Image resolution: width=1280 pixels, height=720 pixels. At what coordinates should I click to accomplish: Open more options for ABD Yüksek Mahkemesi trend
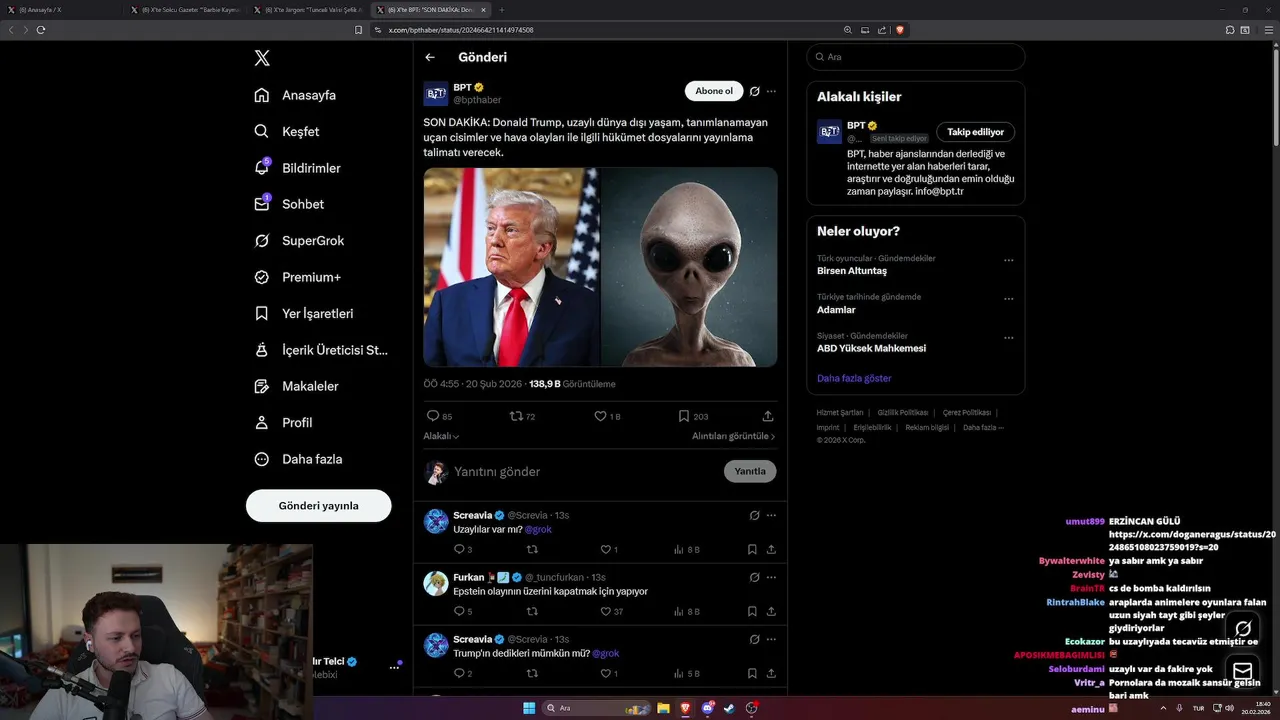click(1008, 338)
